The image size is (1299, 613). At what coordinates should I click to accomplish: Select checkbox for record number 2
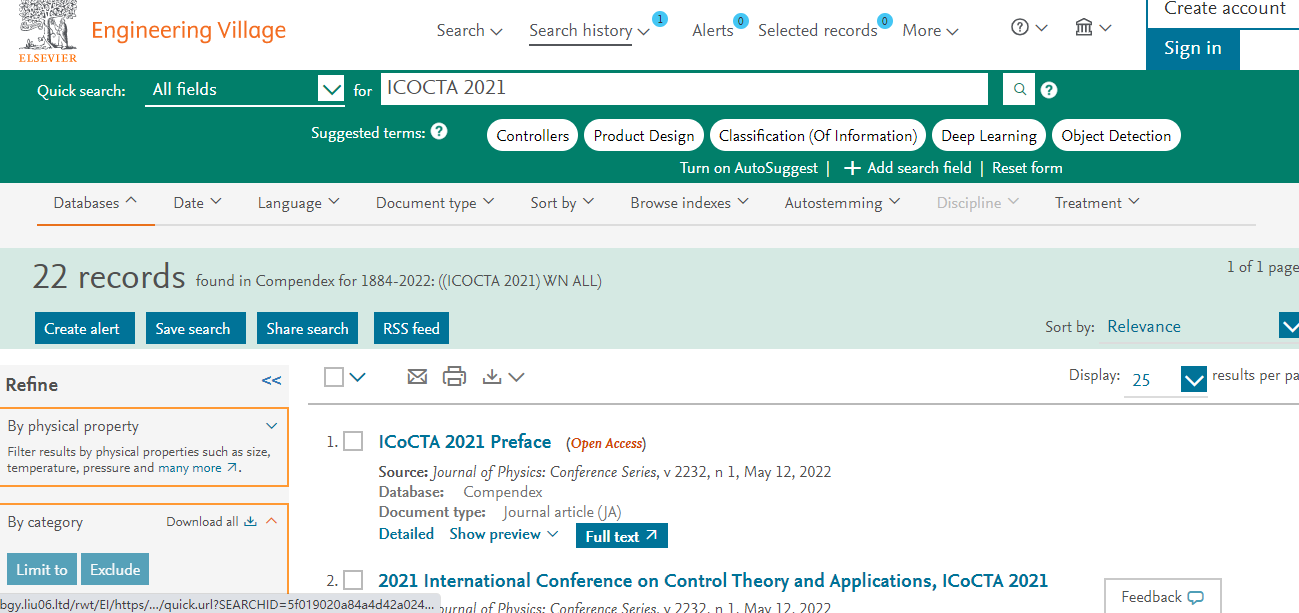click(353, 580)
